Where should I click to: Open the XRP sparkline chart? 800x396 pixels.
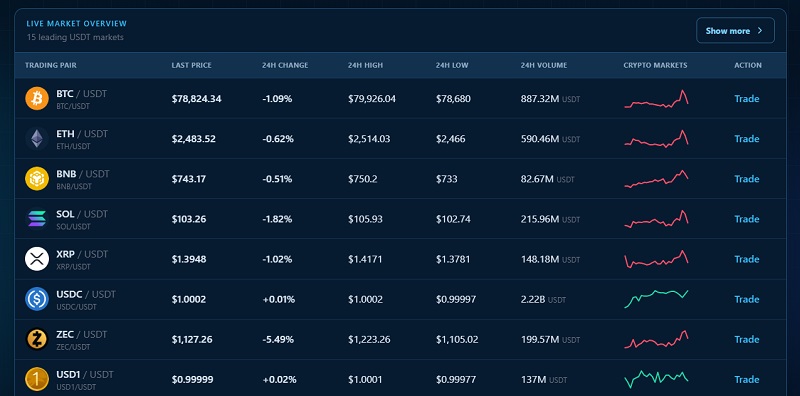click(656, 259)
